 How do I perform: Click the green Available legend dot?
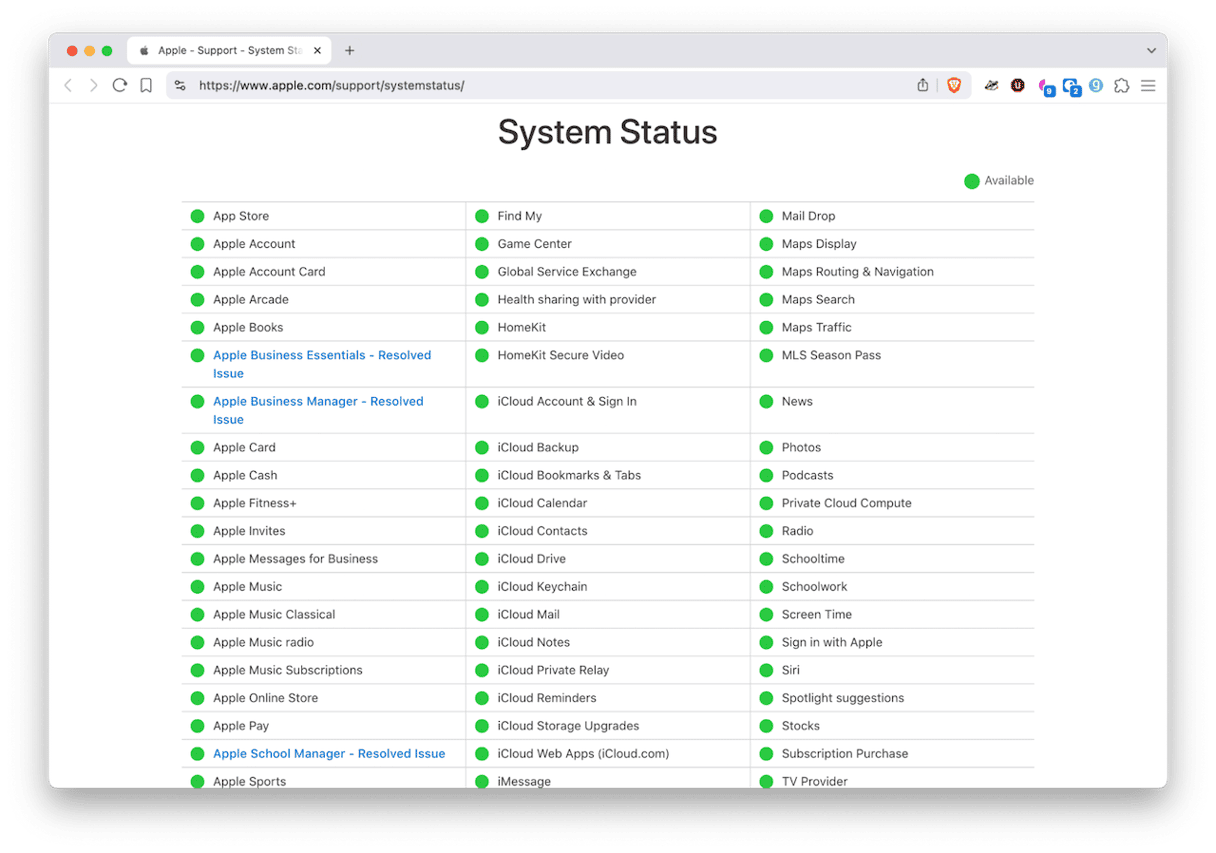[x=971, y=181]
